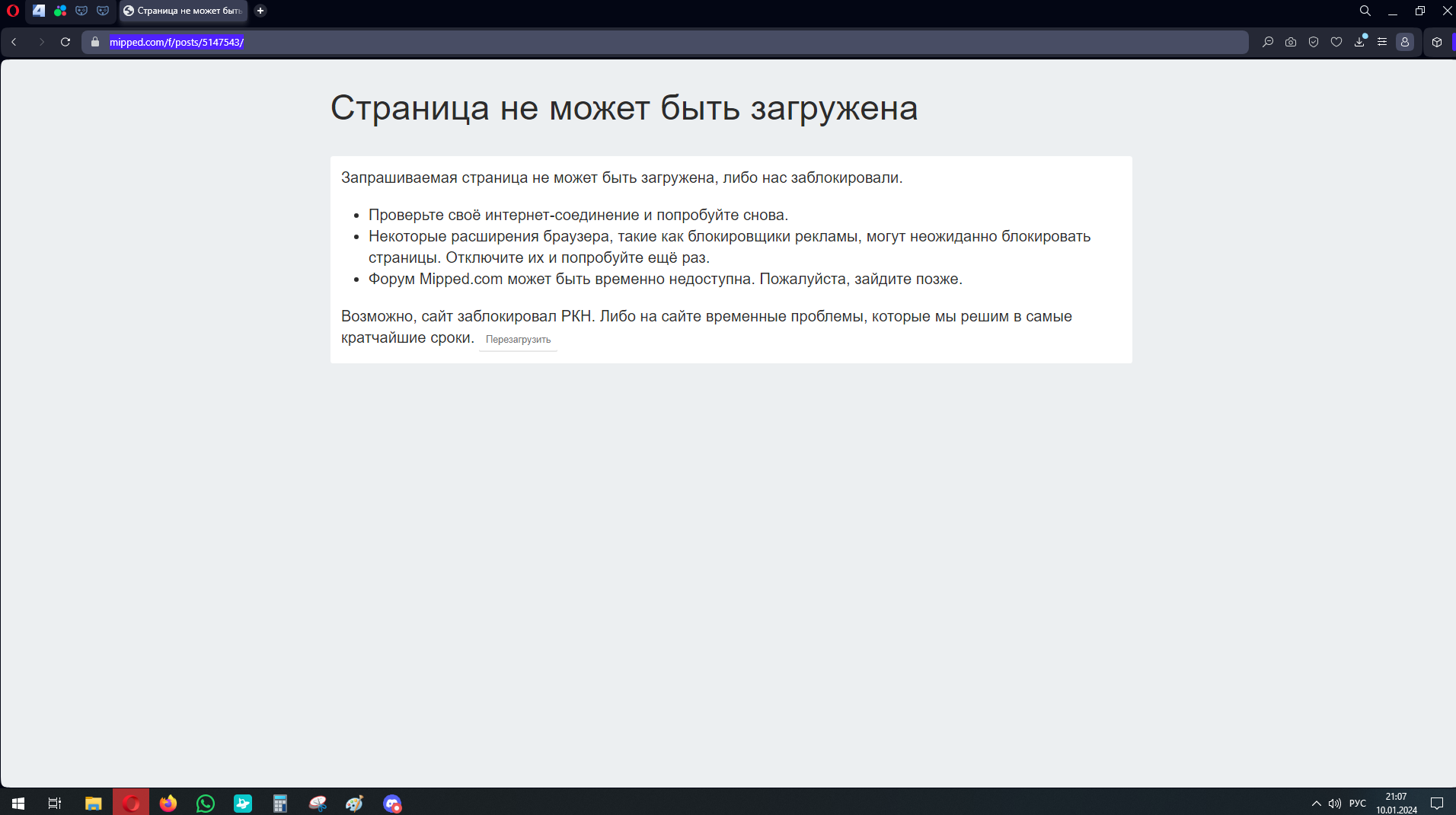
Task: Open Snipping Tool from the taskbar
Action: pos(318,803)
